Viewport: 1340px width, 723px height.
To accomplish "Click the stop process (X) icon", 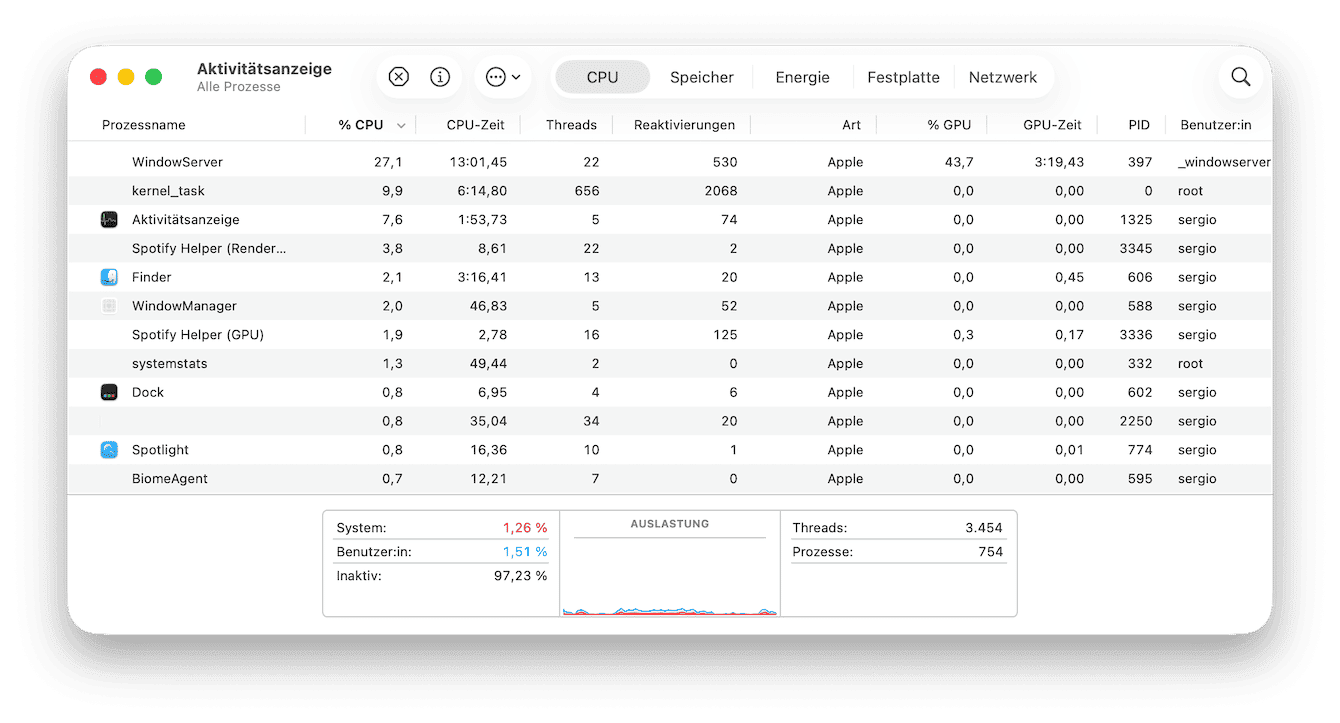I will click(x=398, y=76).
